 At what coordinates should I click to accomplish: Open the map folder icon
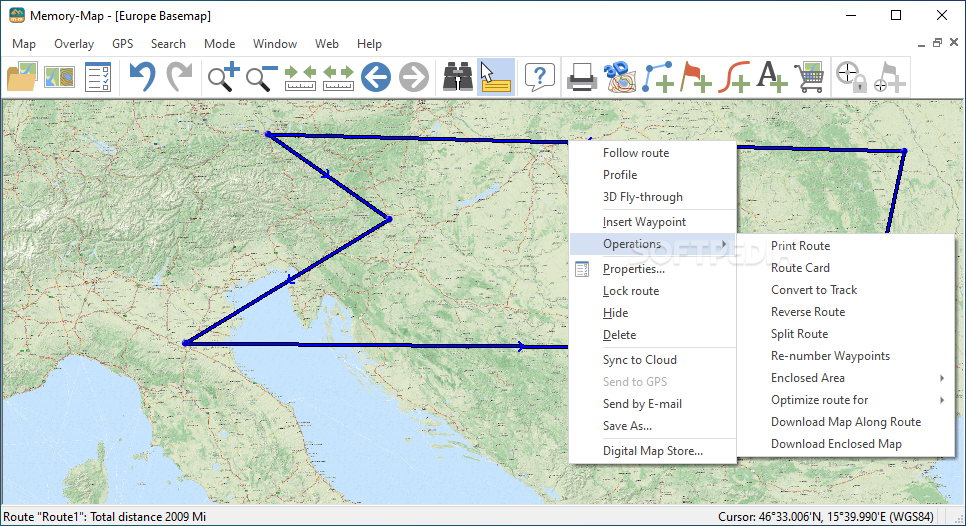point(22,77)
